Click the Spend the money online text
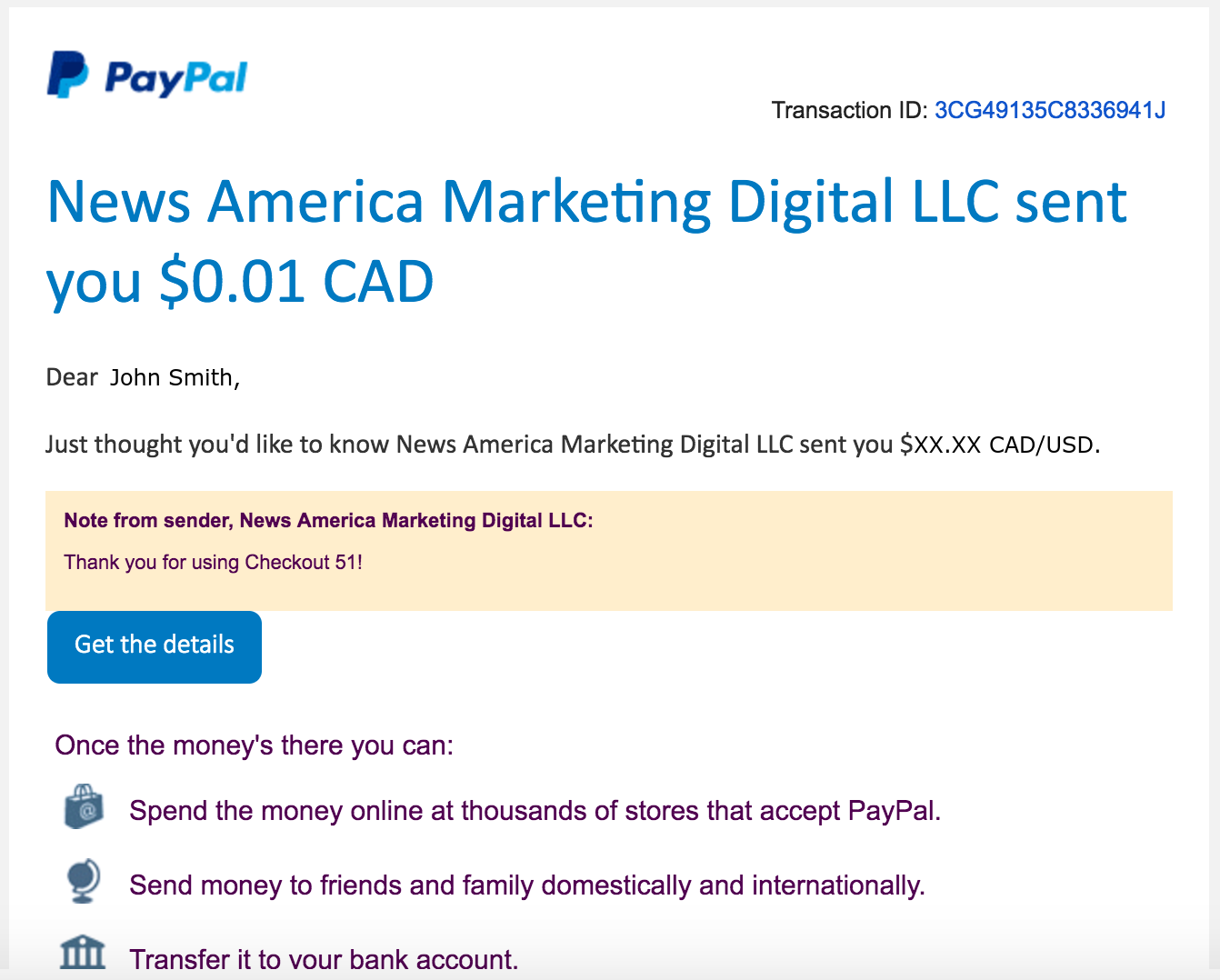 (535, 810)
